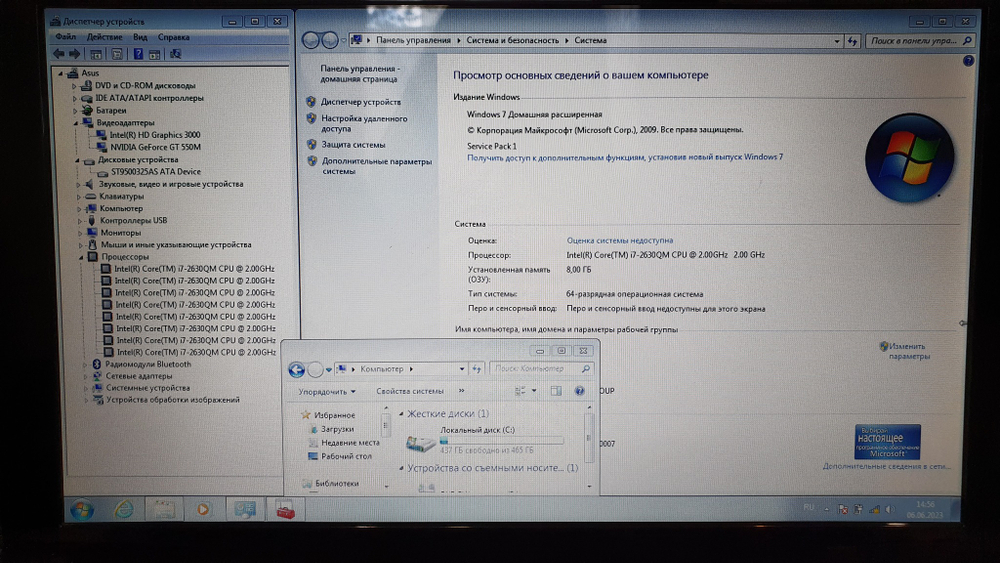Screen dimensions: 1000x563
Task: Click the System window help icon
Action: point(968,61)
